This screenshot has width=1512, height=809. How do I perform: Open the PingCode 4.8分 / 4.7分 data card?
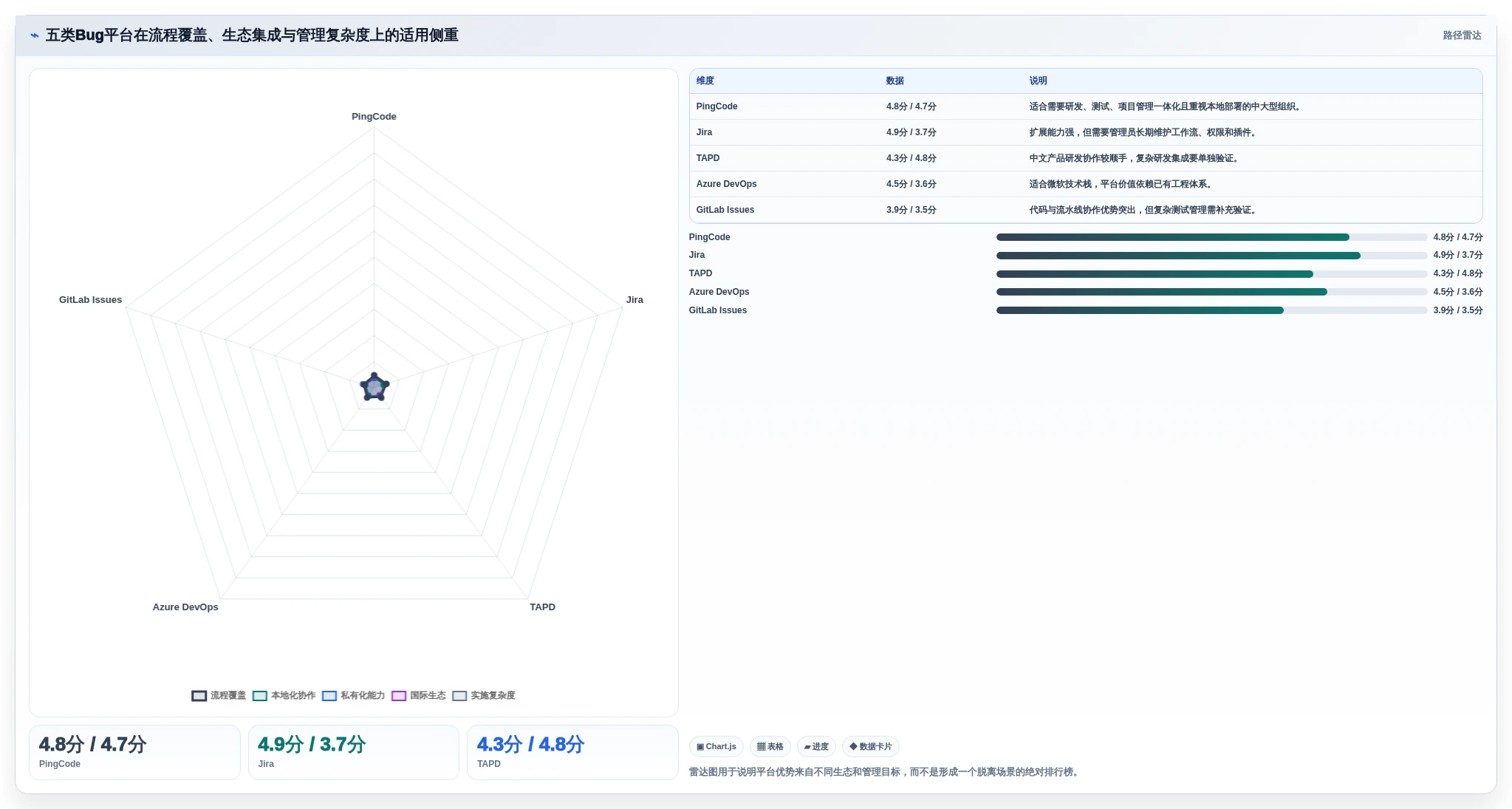click(x=134, y=752)
